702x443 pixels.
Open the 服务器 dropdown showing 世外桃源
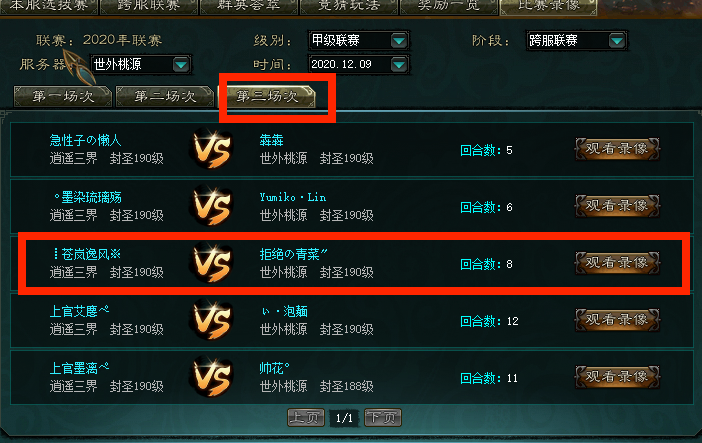coord(181,65)
